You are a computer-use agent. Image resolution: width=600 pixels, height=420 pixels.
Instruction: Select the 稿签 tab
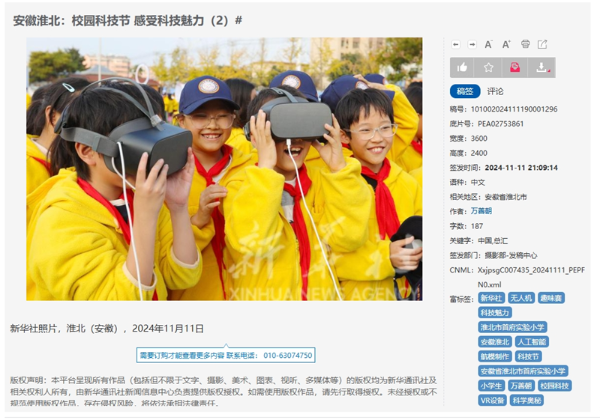465,91
